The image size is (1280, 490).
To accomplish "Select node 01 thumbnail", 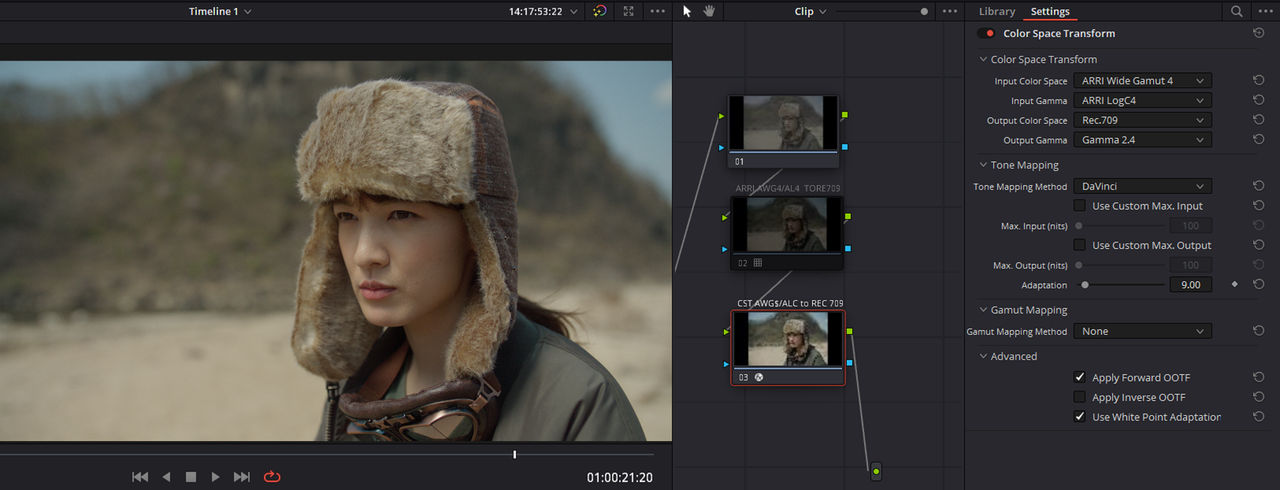I will click(782, 123).
